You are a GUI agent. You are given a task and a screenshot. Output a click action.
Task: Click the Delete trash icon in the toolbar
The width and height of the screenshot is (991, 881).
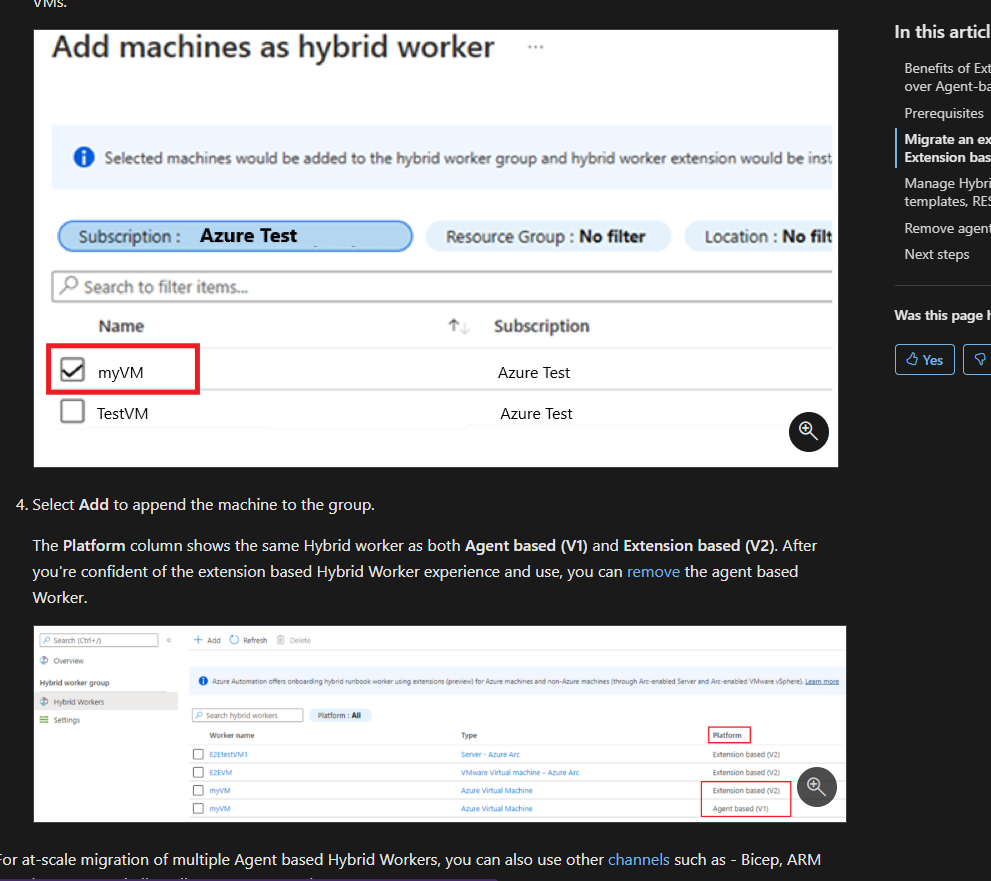pyautogui.click(x=281, y=640)
